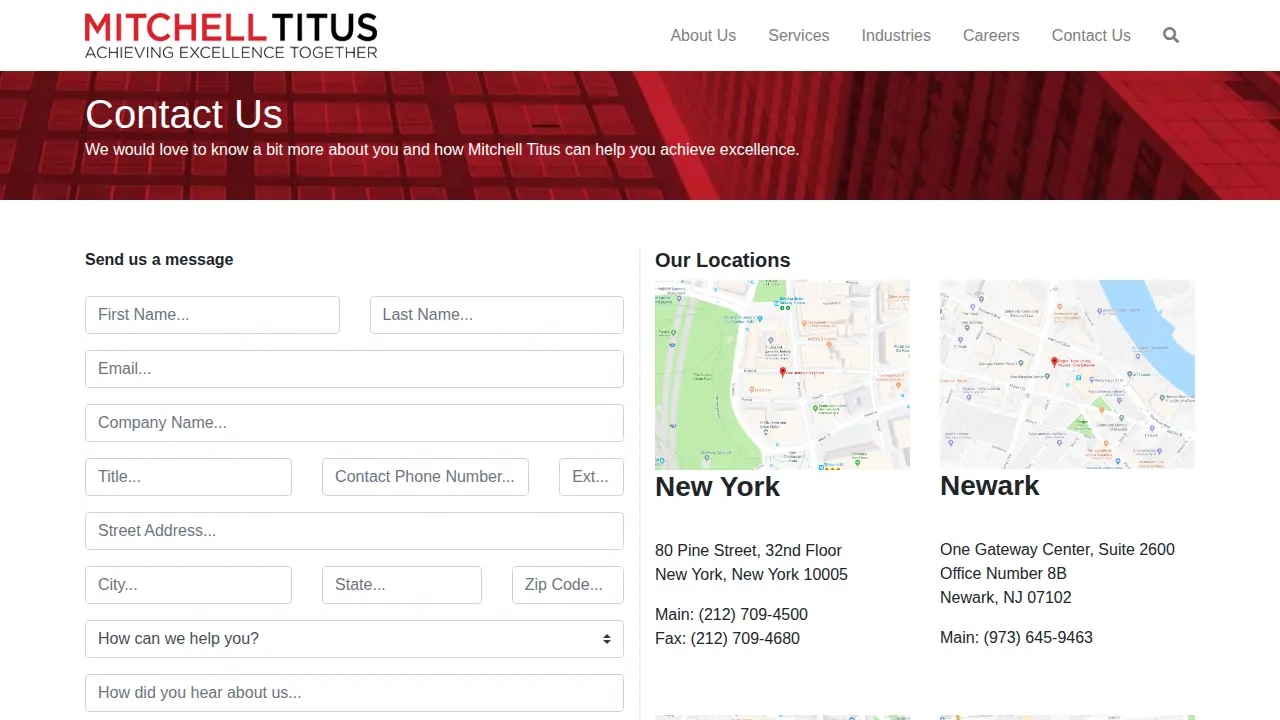Click 'One Gateway Center, Suite 2600' address
The image size is (1280, 720).
[1057, 549]
